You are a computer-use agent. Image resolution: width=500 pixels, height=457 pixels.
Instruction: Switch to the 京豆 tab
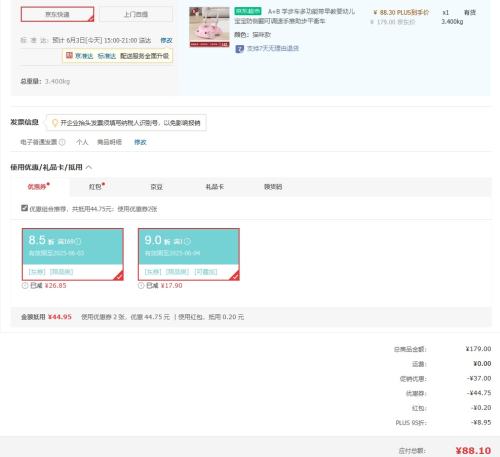(156, 187)
